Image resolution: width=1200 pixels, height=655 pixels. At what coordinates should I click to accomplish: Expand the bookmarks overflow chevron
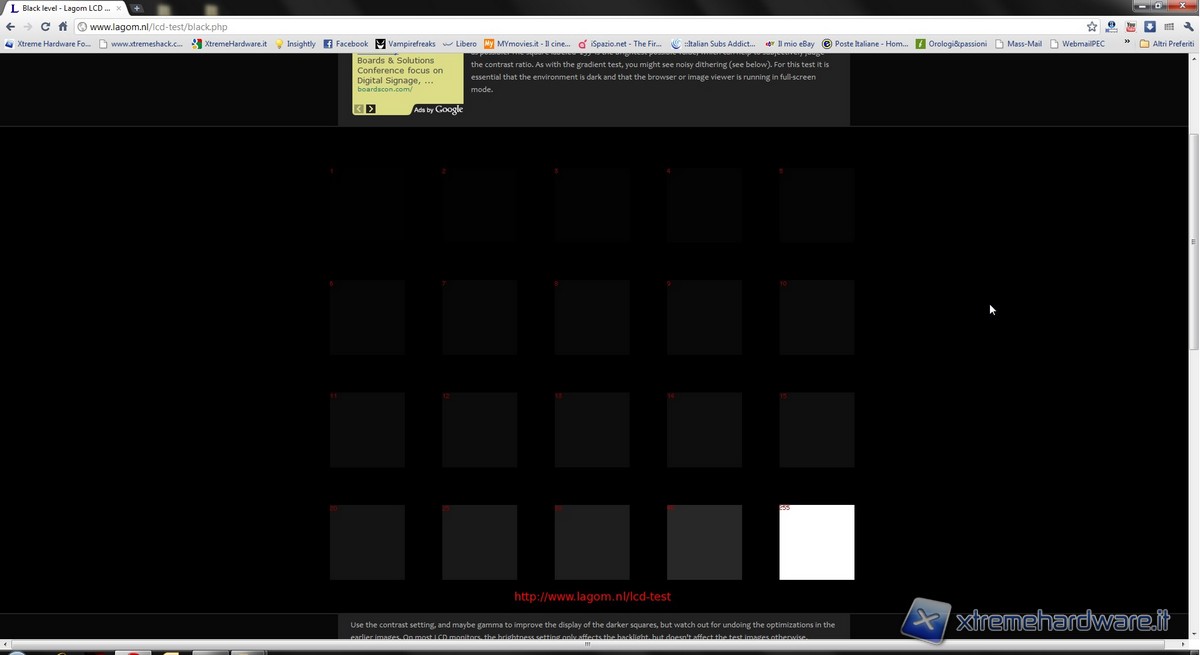(x=1128, y=44)
